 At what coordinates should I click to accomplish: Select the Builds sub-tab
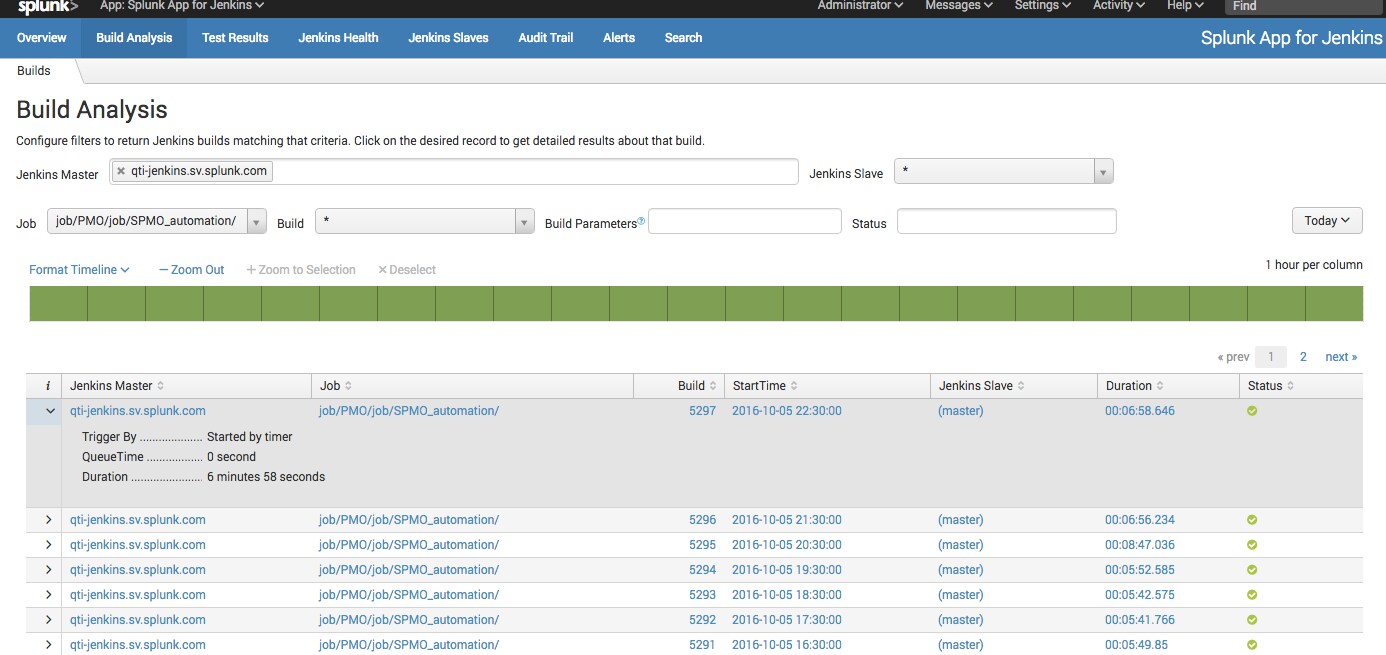click(x=34, y=71)
